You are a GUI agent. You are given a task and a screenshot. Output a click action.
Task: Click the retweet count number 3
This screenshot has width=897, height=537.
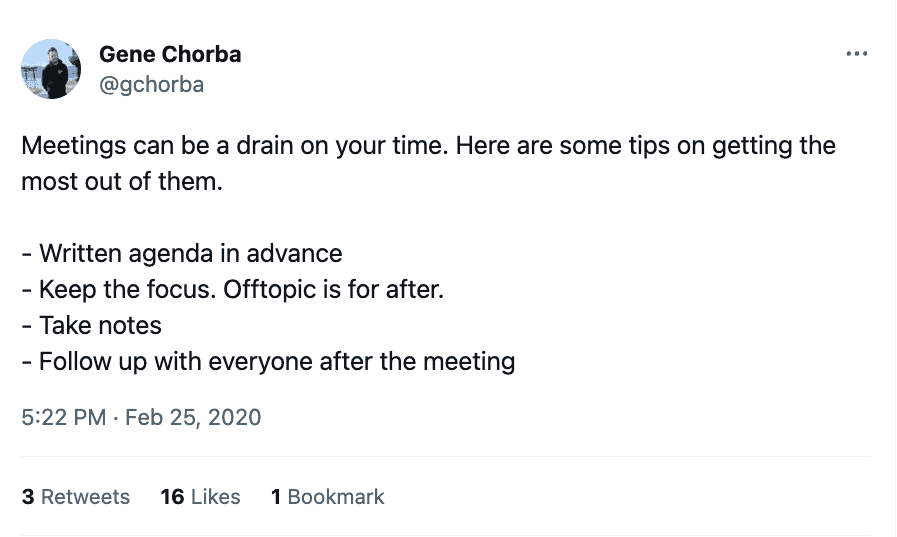point(28,497)
